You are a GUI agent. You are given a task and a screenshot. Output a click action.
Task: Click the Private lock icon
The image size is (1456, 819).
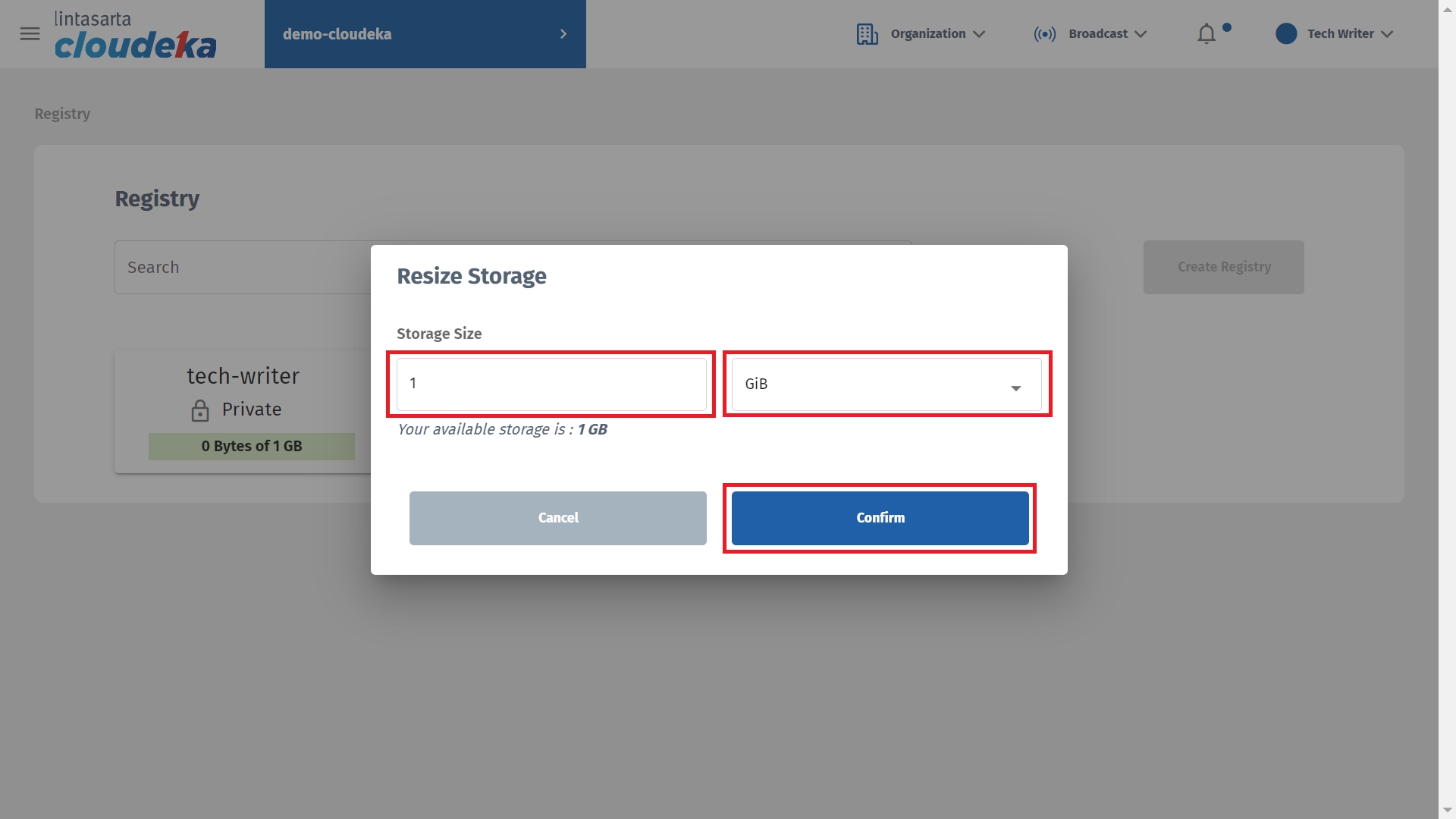click(x=200, y=410)
